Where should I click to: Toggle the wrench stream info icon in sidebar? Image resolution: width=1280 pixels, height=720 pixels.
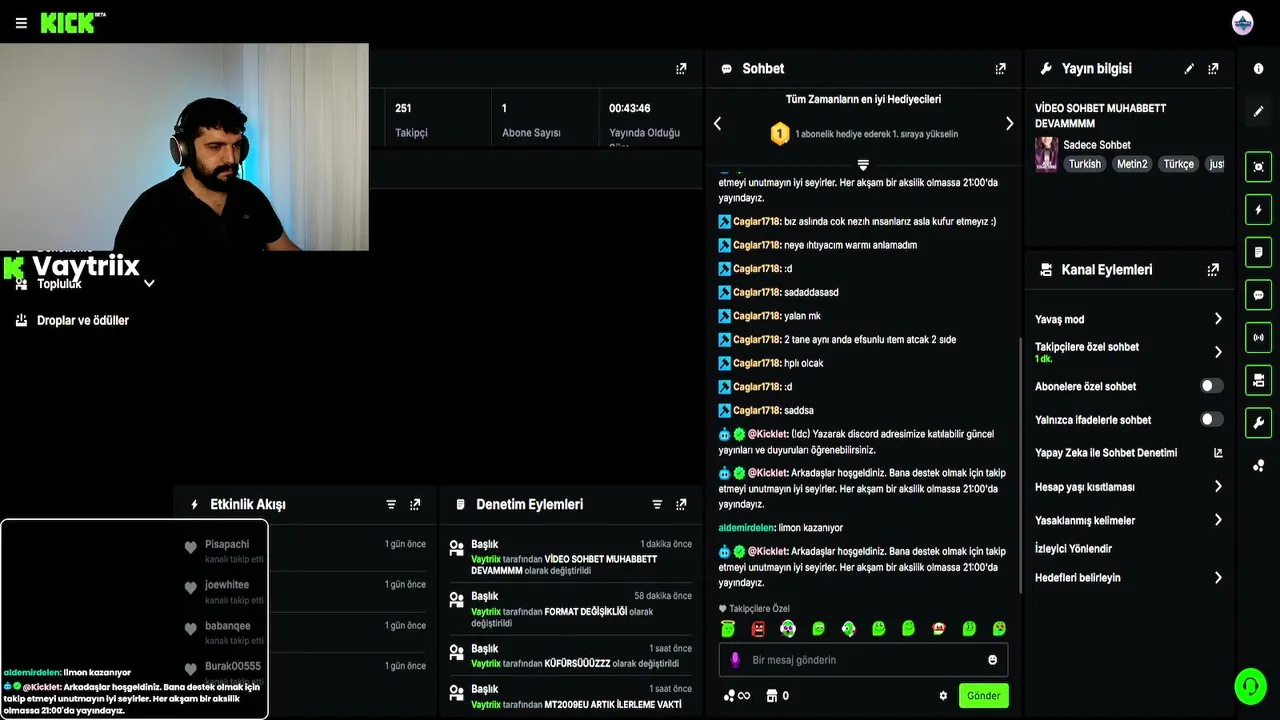point(1258,423)
